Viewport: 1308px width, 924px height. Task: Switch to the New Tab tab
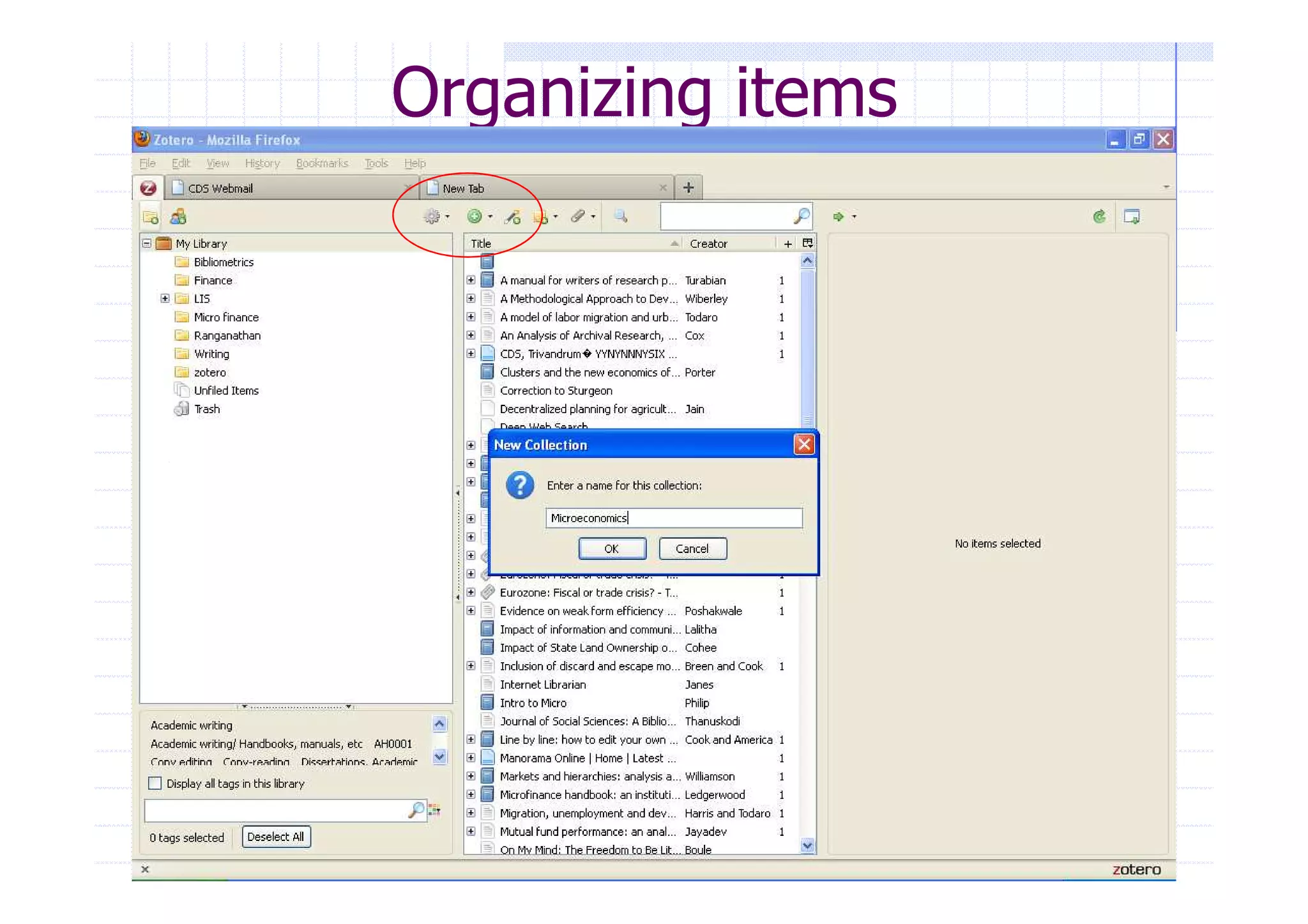tap(547, 188)
